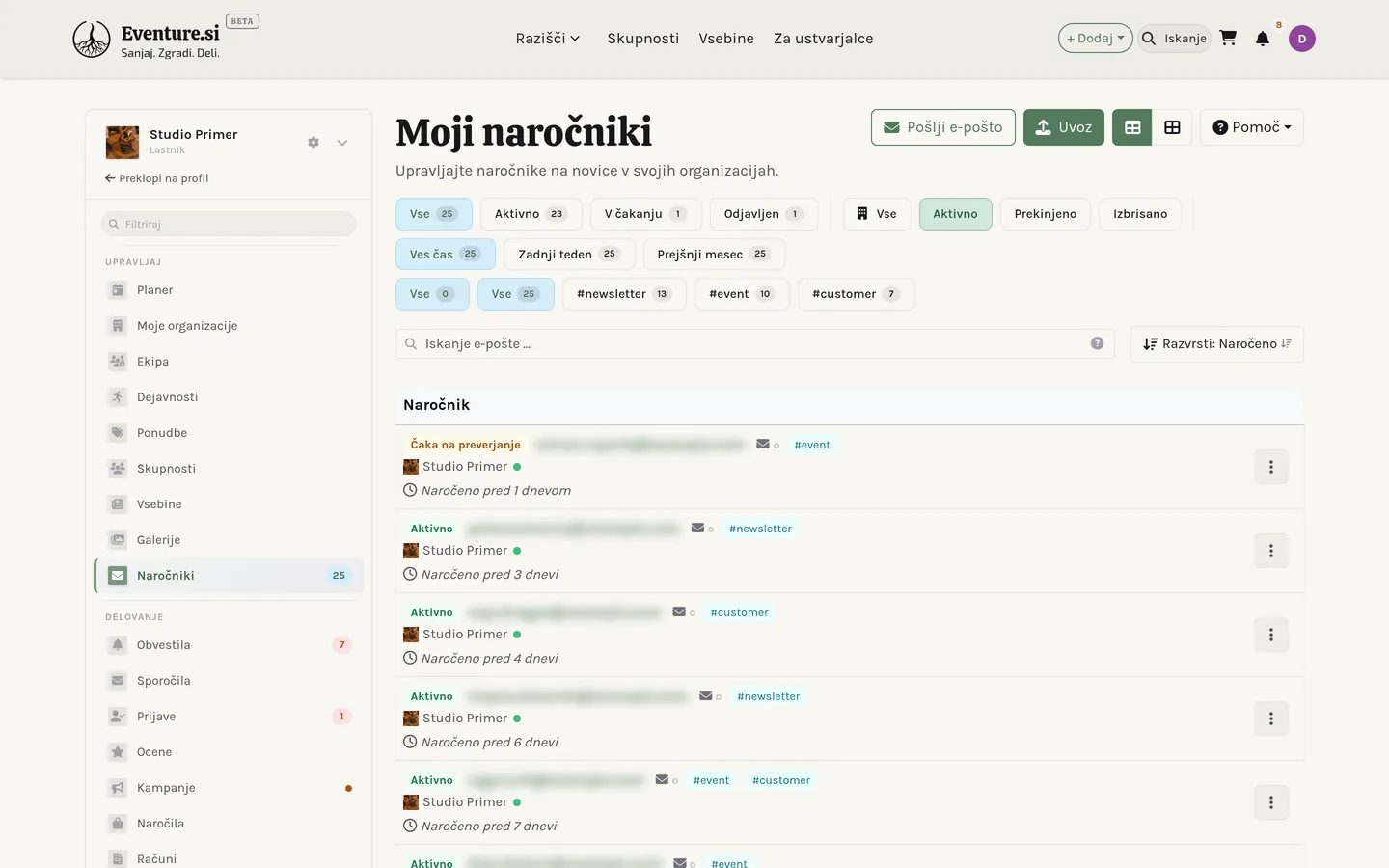Open Iskanje search in header

(x=1174, y=39)
